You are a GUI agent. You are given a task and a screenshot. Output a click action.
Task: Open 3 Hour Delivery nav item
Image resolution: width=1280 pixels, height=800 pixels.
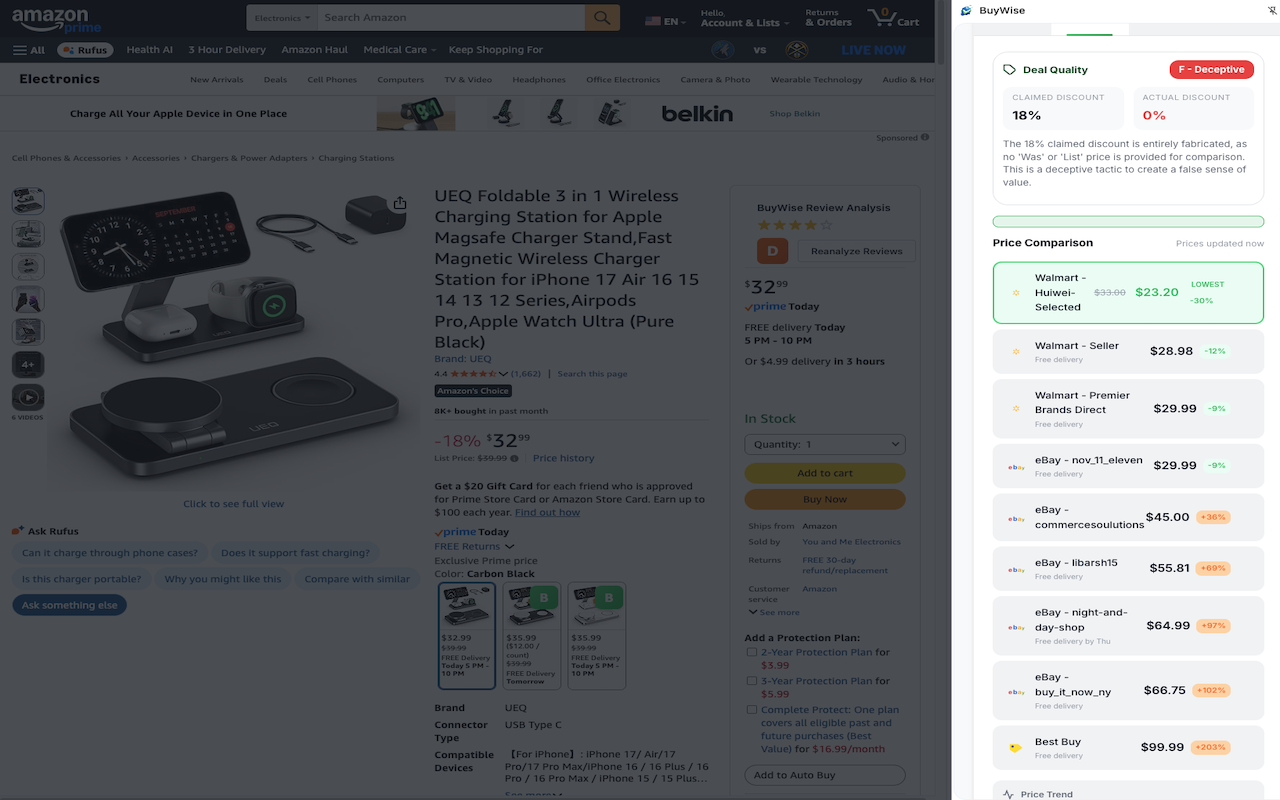[227, 50]
